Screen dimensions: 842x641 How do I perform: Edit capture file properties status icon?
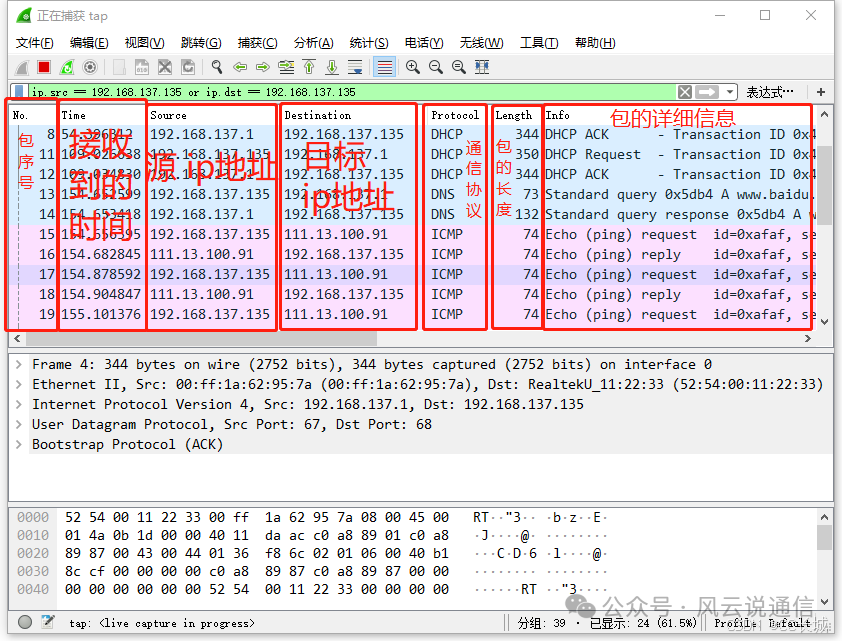tap(48, 622)
